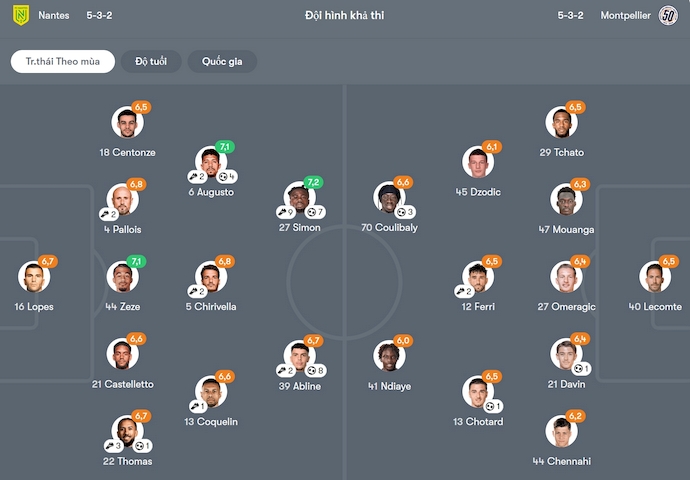Click Davin's goal ball icon
The image size is (690, 480).
[x=576, y=369]
